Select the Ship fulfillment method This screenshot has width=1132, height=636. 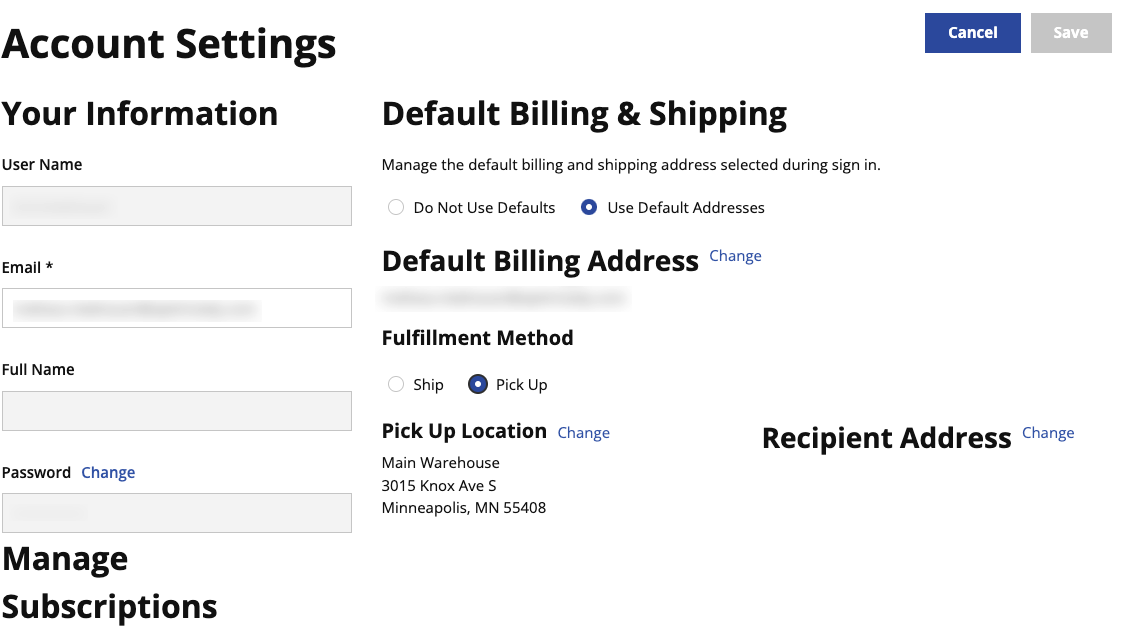pos(396,384)
